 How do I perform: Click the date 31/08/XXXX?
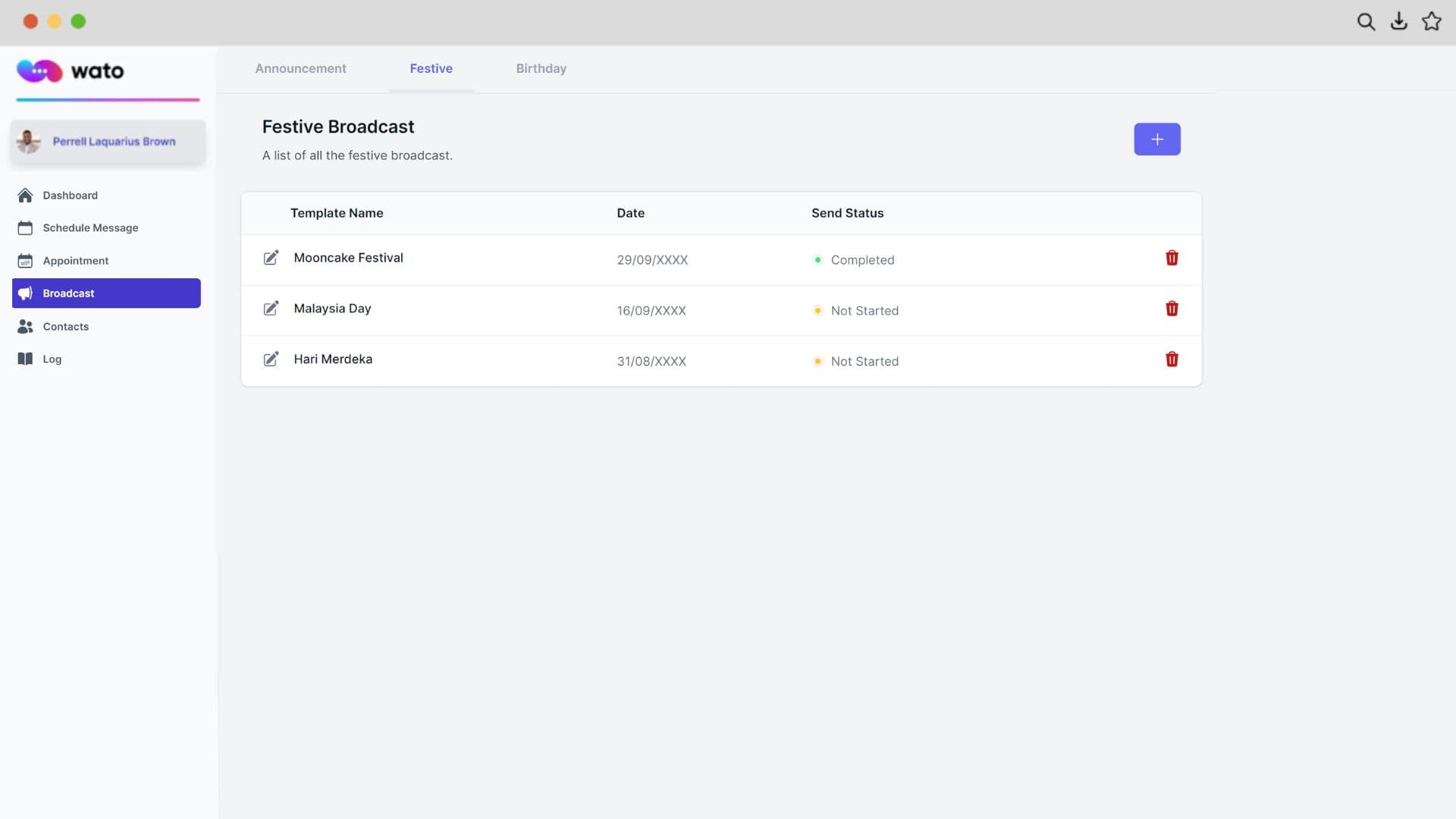coord(651,362)
